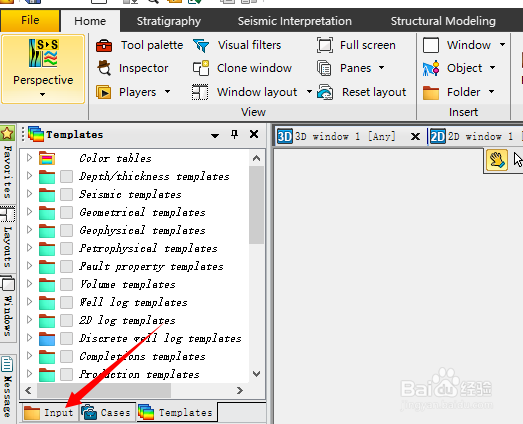Click the Color tables folder icon
This screenshot has width=523, height=424.
[47, 158]
